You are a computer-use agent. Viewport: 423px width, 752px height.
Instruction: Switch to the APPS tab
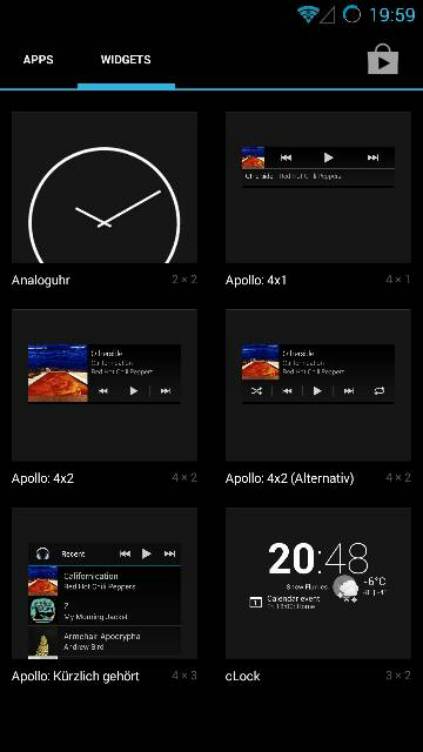pyautogui.click(x=38, y=59)
